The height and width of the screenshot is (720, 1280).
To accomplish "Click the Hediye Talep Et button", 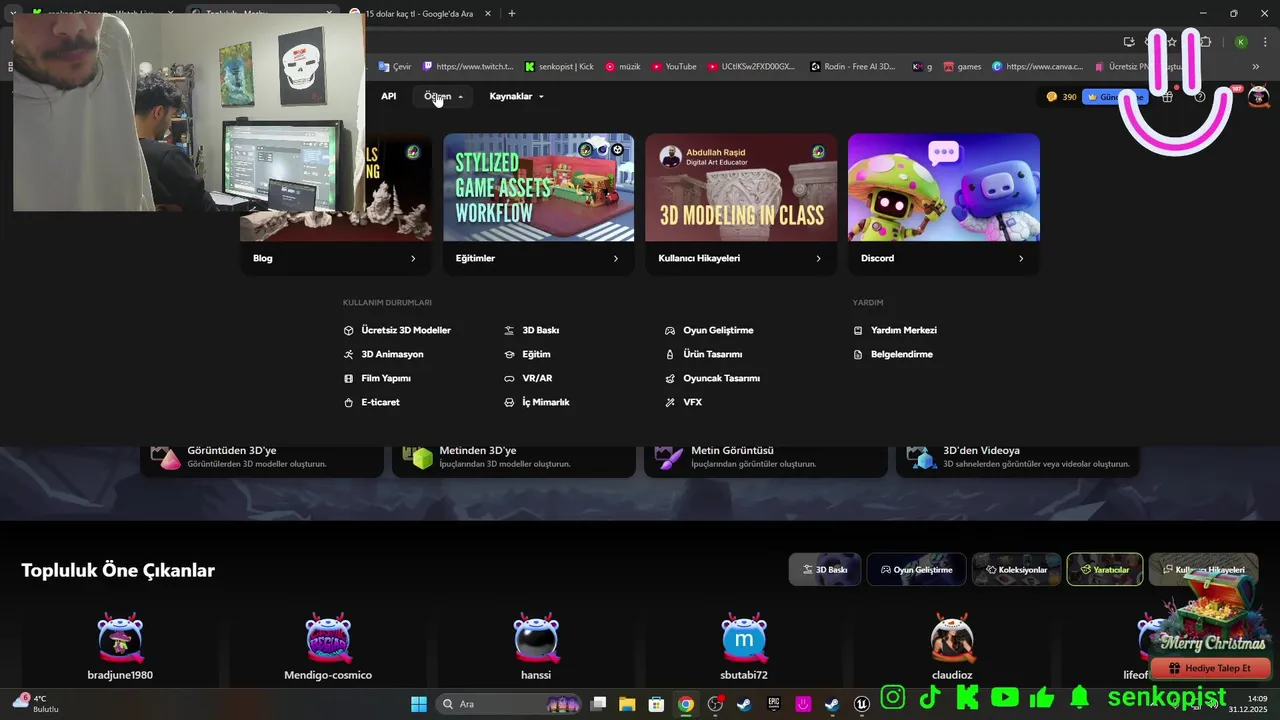I will tap(1210, 668).
